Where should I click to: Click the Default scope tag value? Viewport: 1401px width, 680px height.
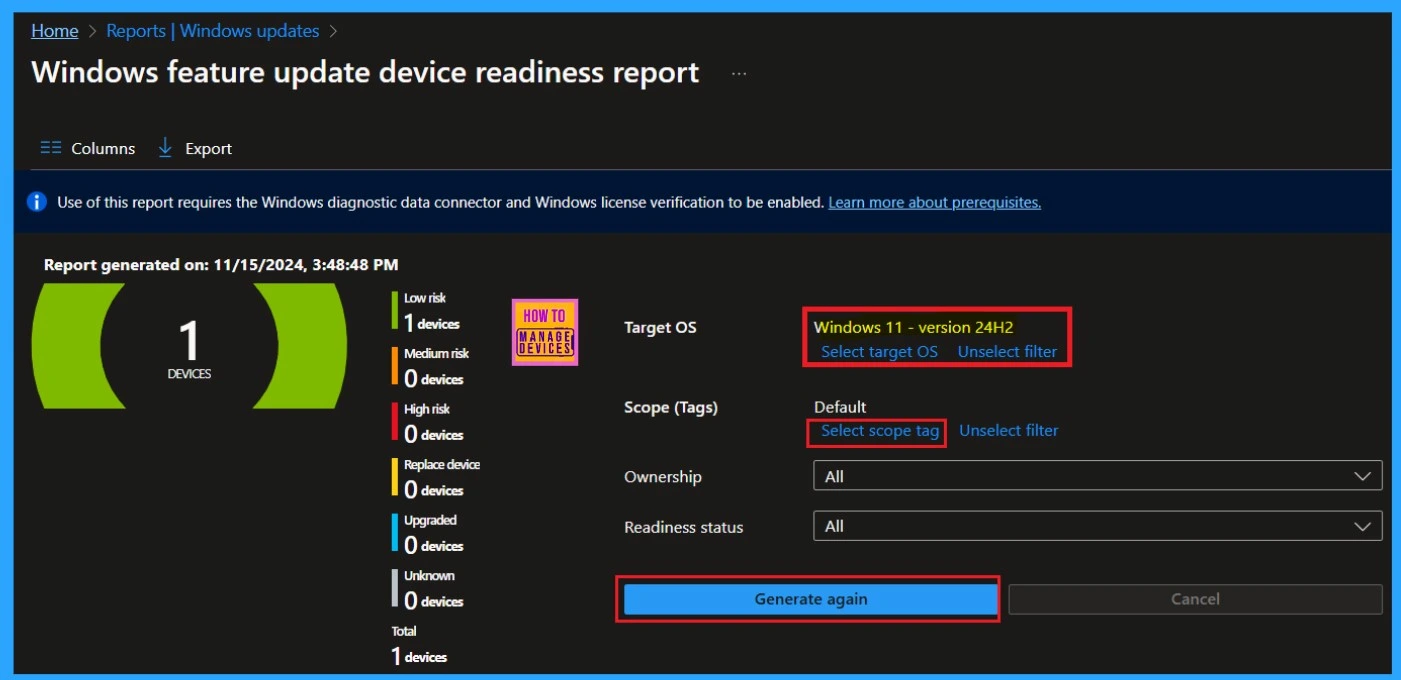click(x=840, y=407)
